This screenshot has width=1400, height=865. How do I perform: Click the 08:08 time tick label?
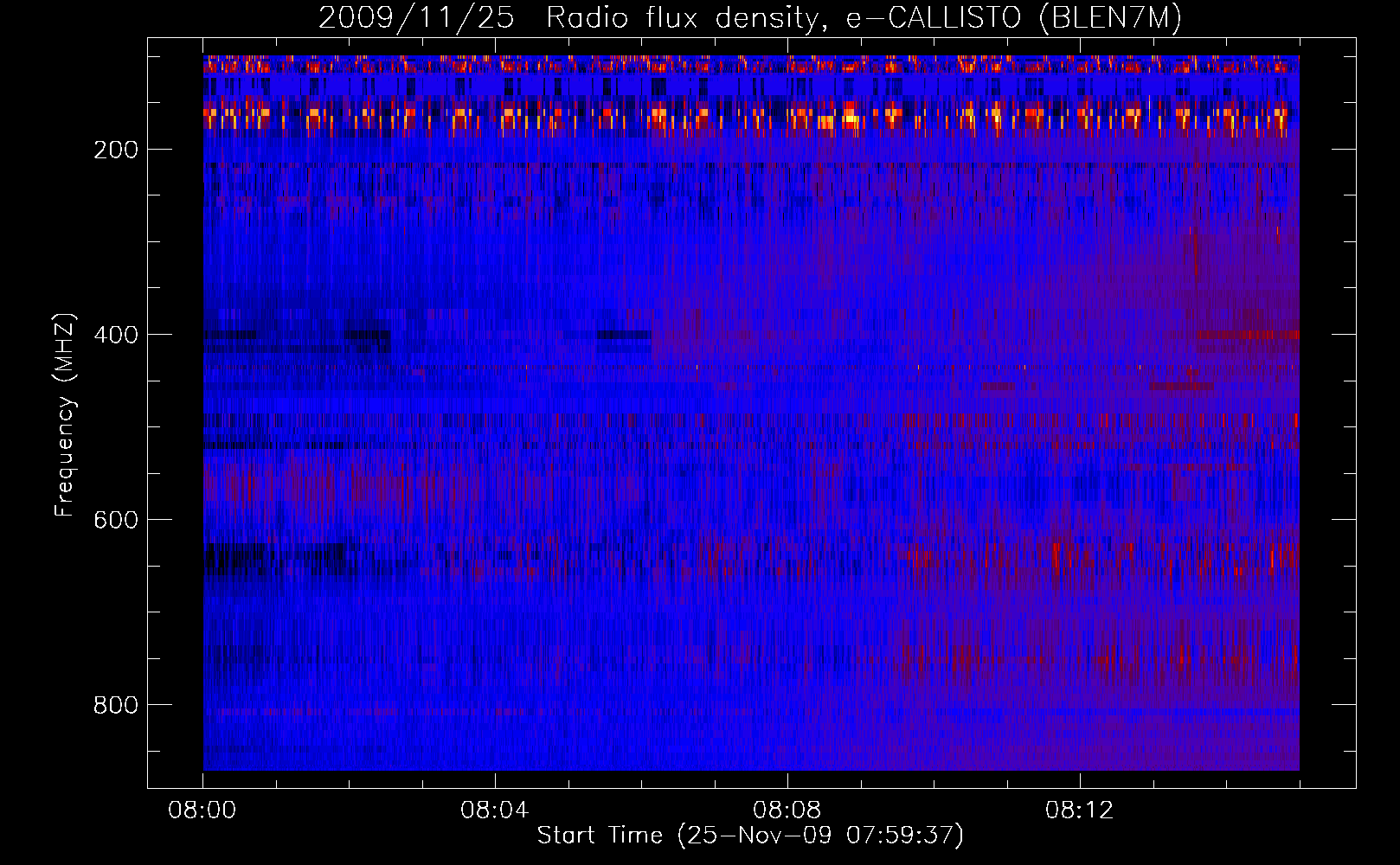tap(787, 811)
